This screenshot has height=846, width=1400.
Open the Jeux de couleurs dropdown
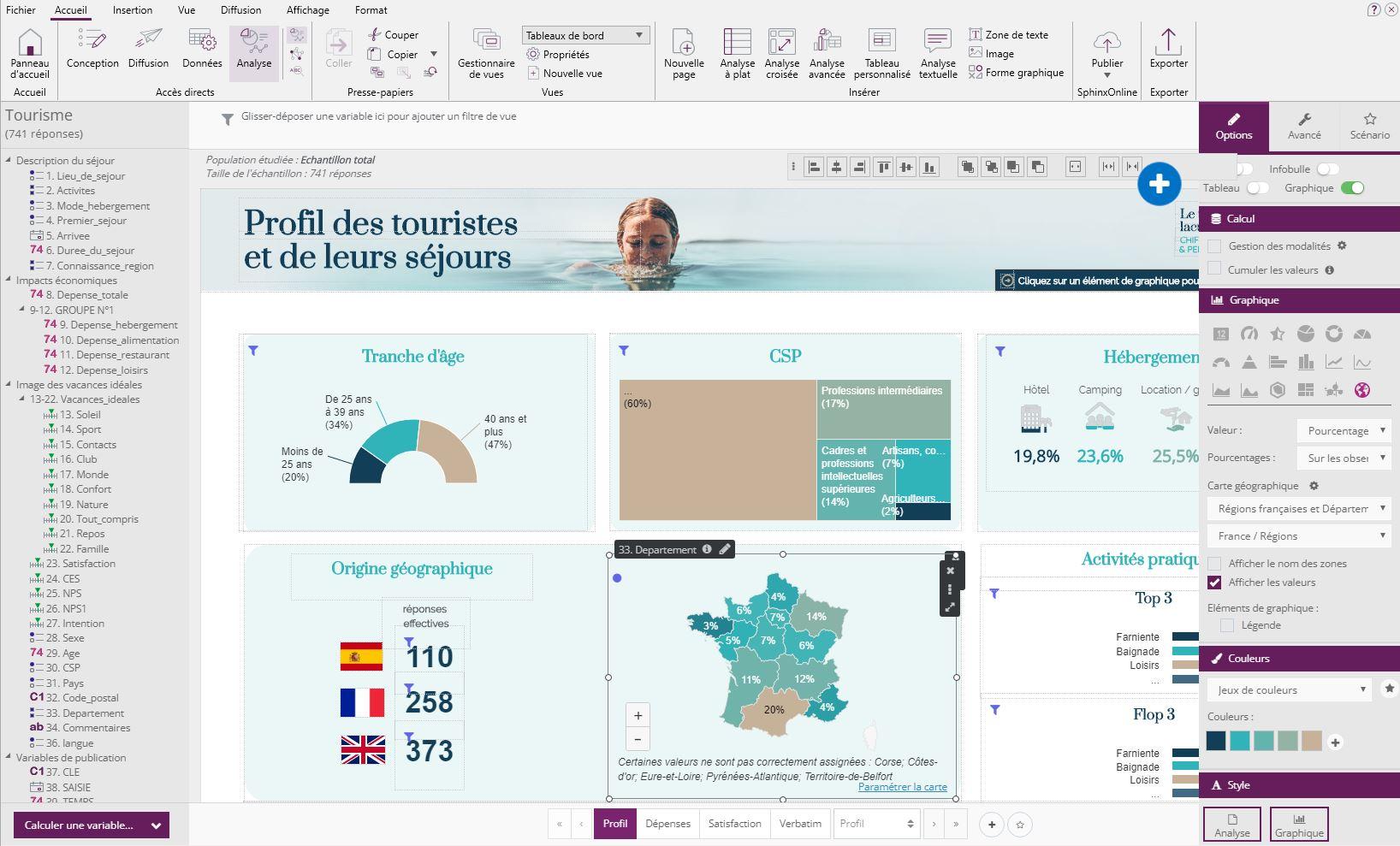[x=1288, y=689]
